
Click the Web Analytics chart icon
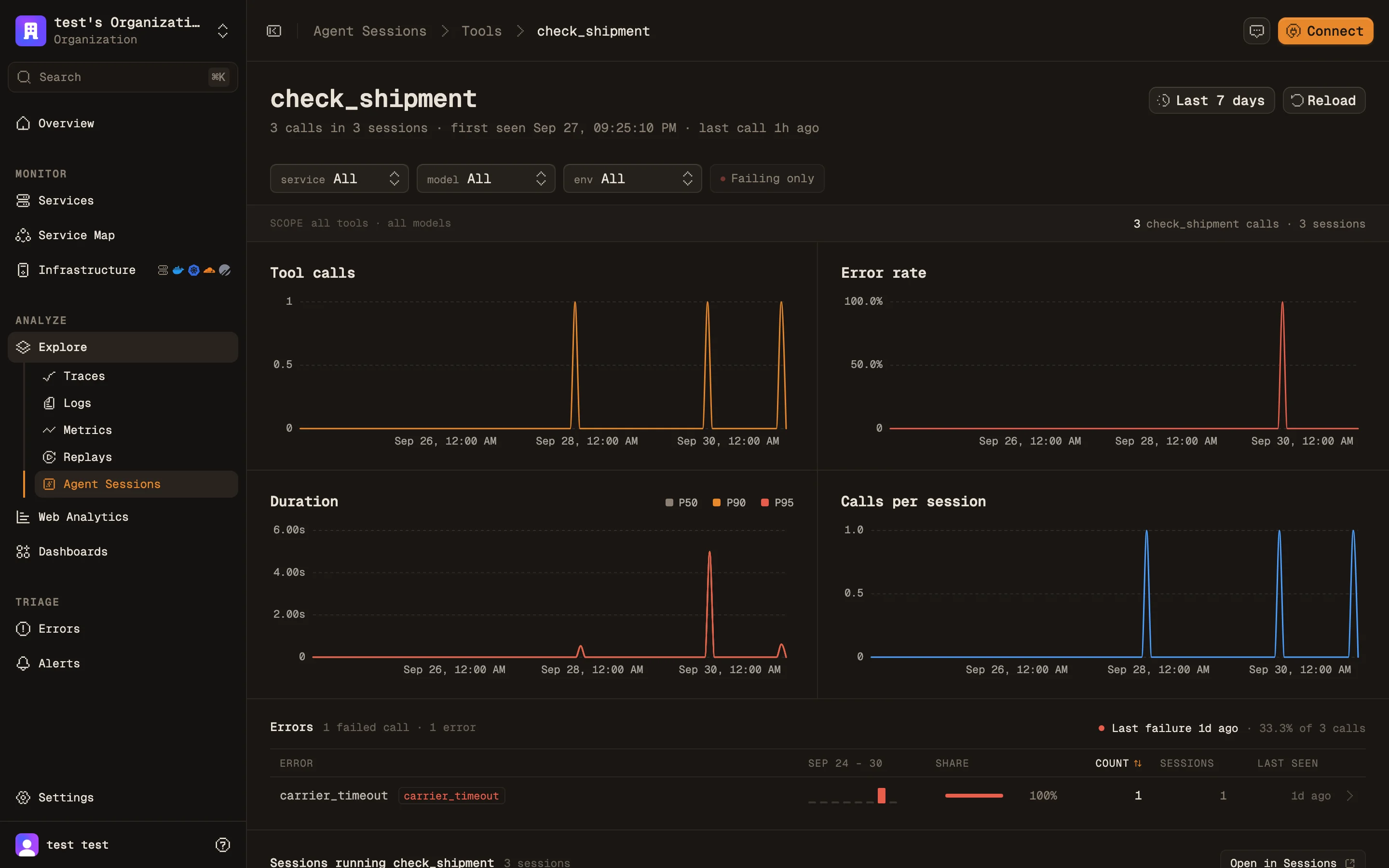23,516
